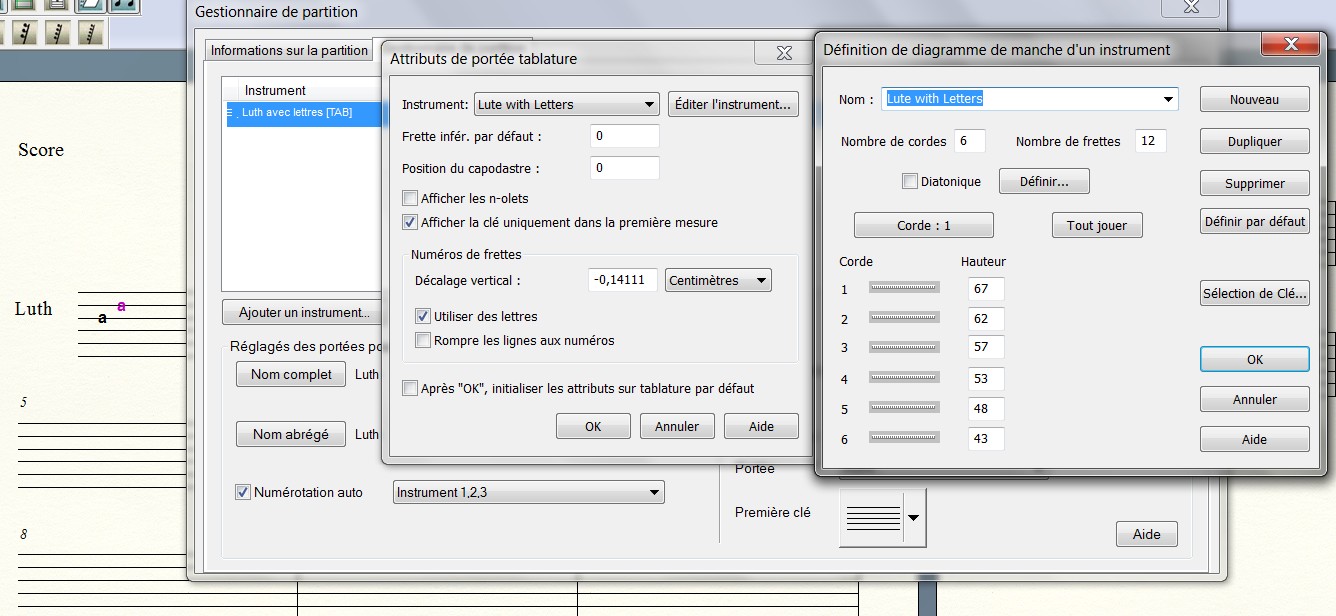Enable the Afficher les n-olets checkbox
1336x616 pixels.
410,198
